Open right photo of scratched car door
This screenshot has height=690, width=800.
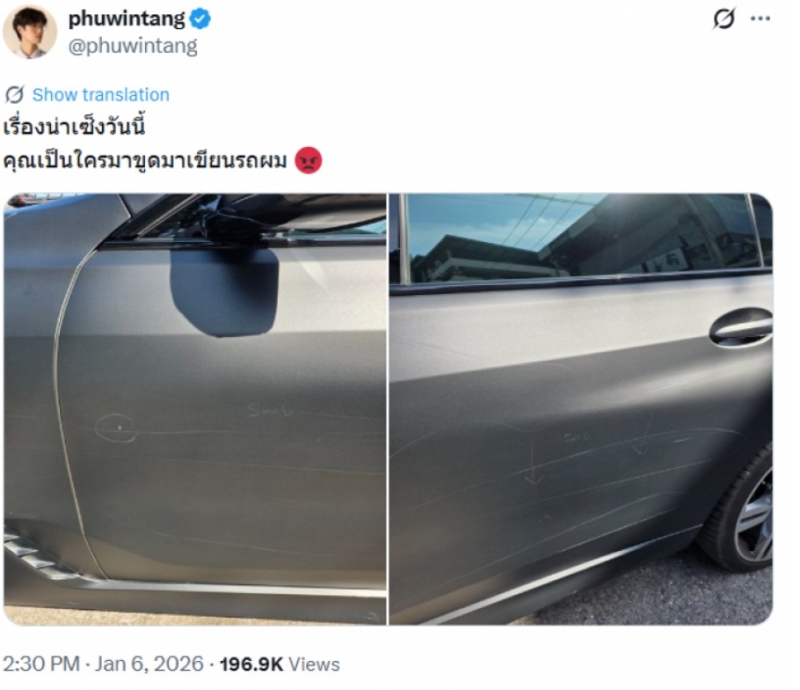pos(581,409)
